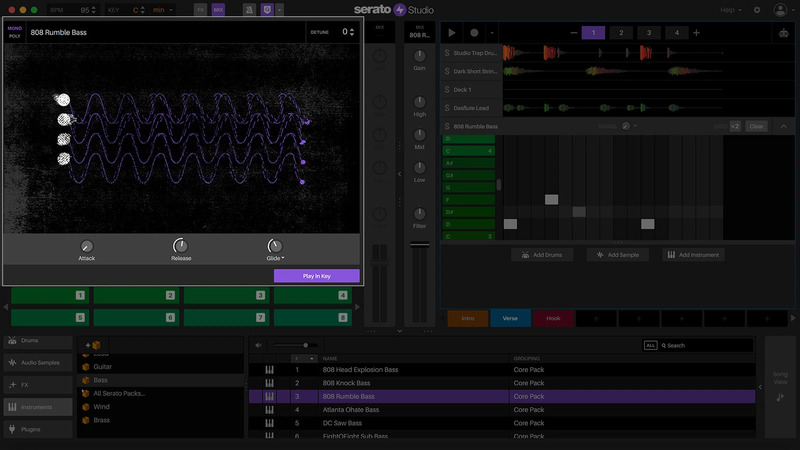Switch the instrument to POLY mode

tap(15, 36)
